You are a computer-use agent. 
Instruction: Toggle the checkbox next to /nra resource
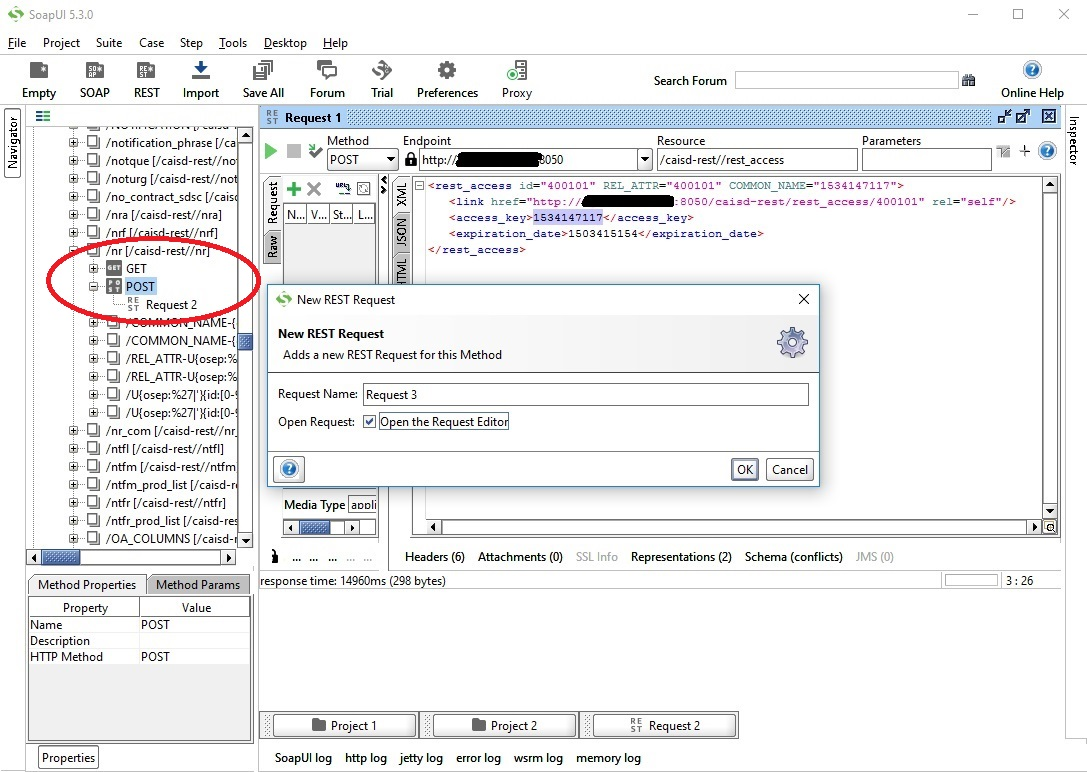tap(93, 215)
